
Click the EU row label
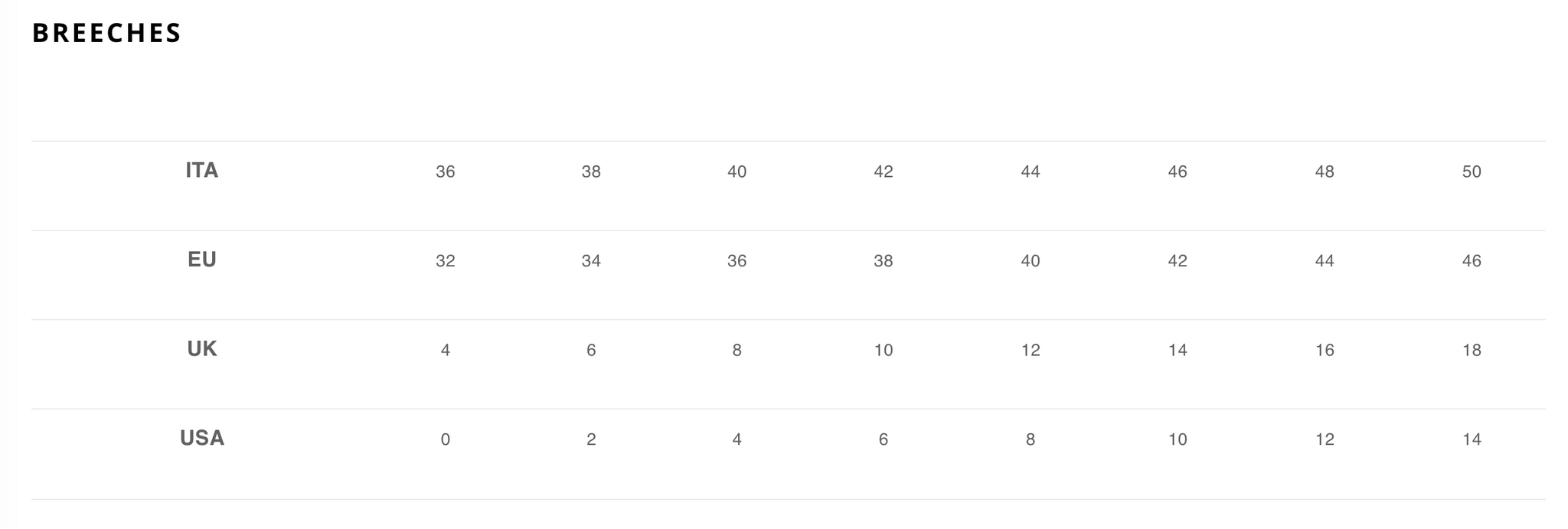pos(202,260)
